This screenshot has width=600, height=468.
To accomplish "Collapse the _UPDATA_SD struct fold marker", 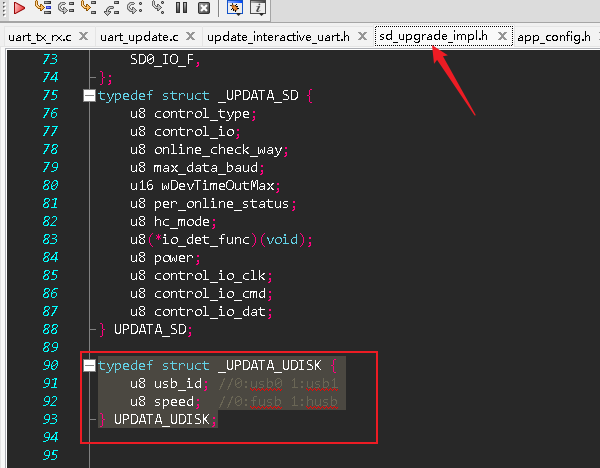I will (x=89, y=95).
